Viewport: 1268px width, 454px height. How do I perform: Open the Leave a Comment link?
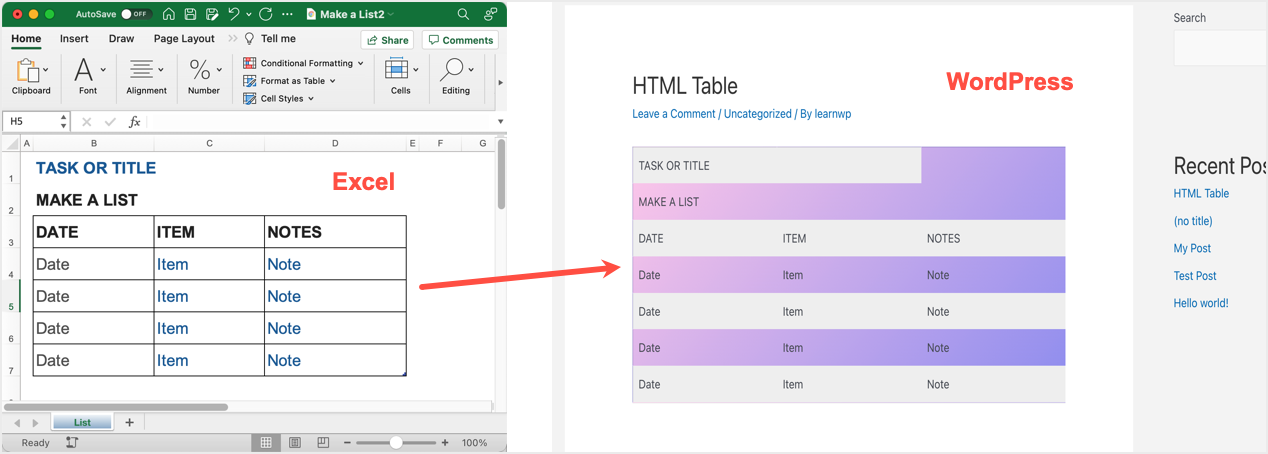pyautogui.click(x=673, y=114)
